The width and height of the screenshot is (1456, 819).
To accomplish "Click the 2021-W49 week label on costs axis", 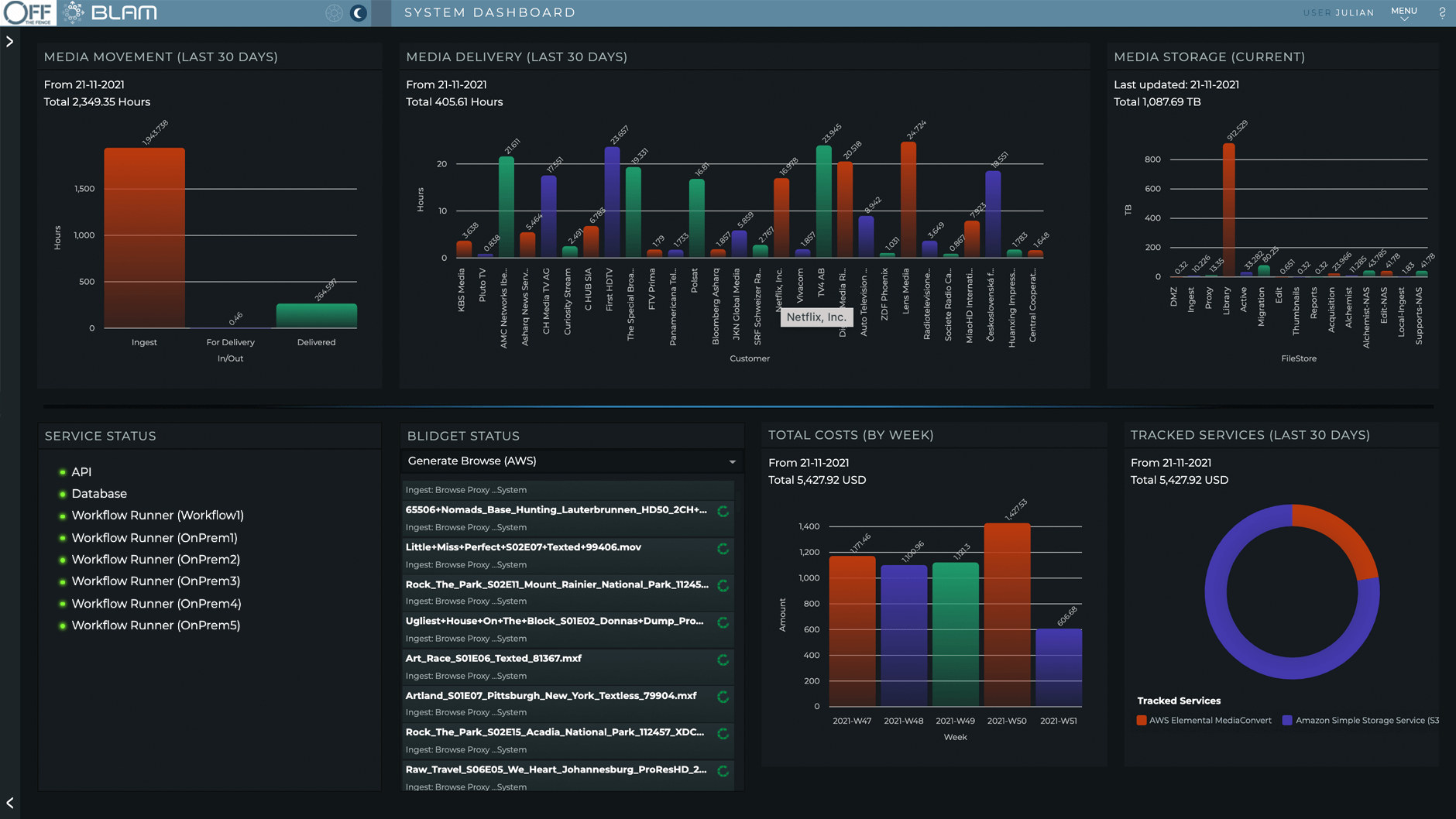I will coord(955,721).
